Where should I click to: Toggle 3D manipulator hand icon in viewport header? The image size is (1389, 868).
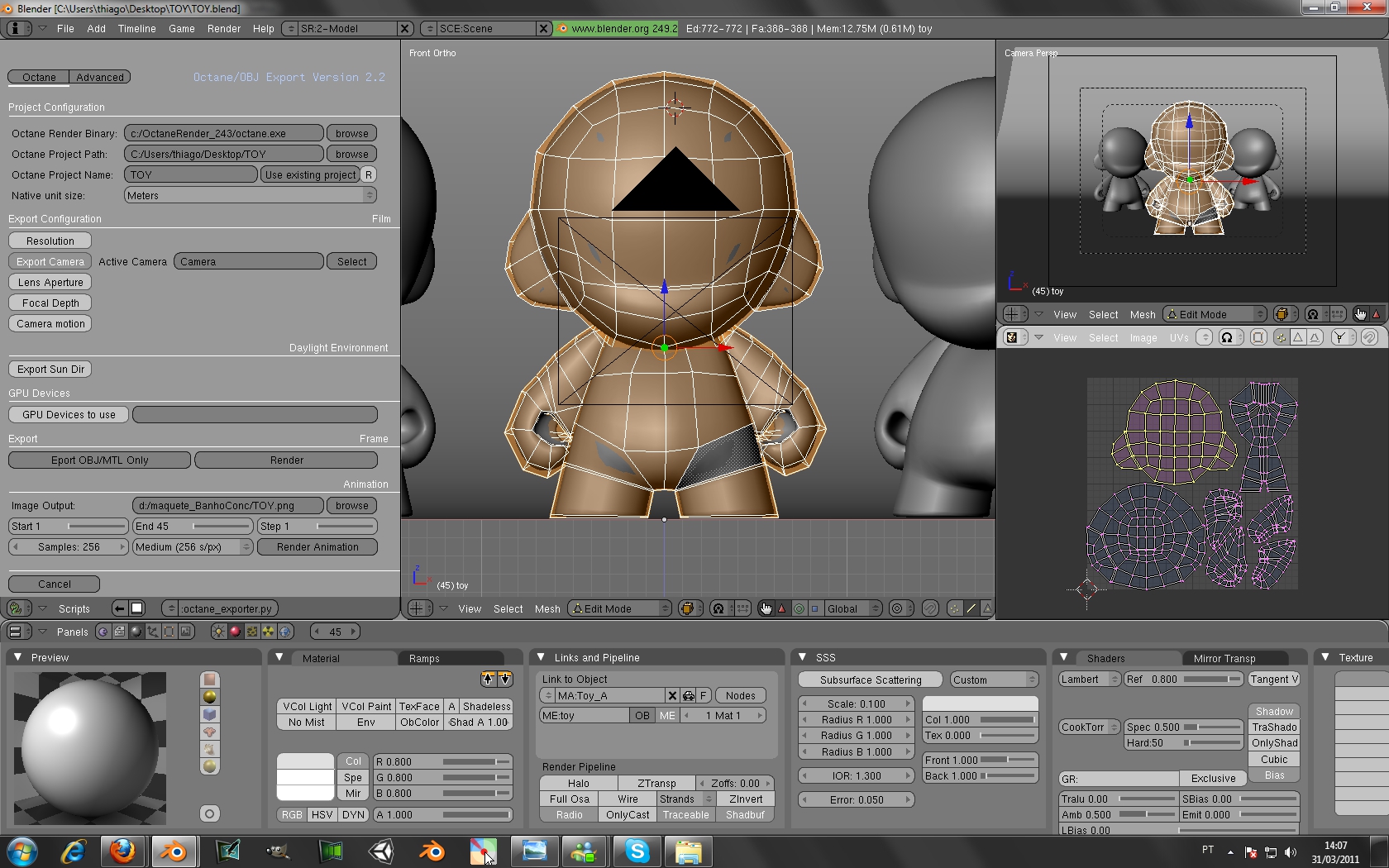[766, 609]
